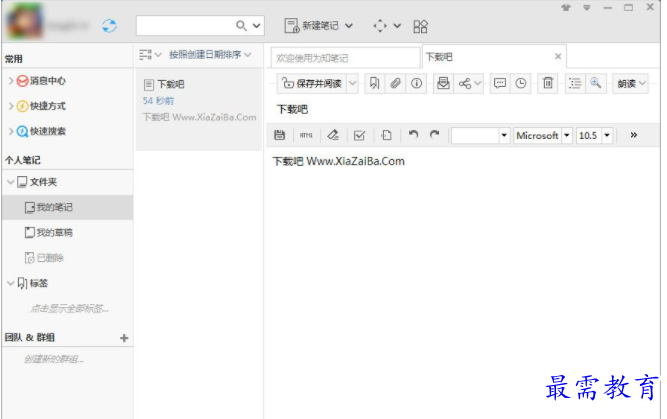Close the 下载吧 tab
667x419 pixels.
(x=558, y=56)
